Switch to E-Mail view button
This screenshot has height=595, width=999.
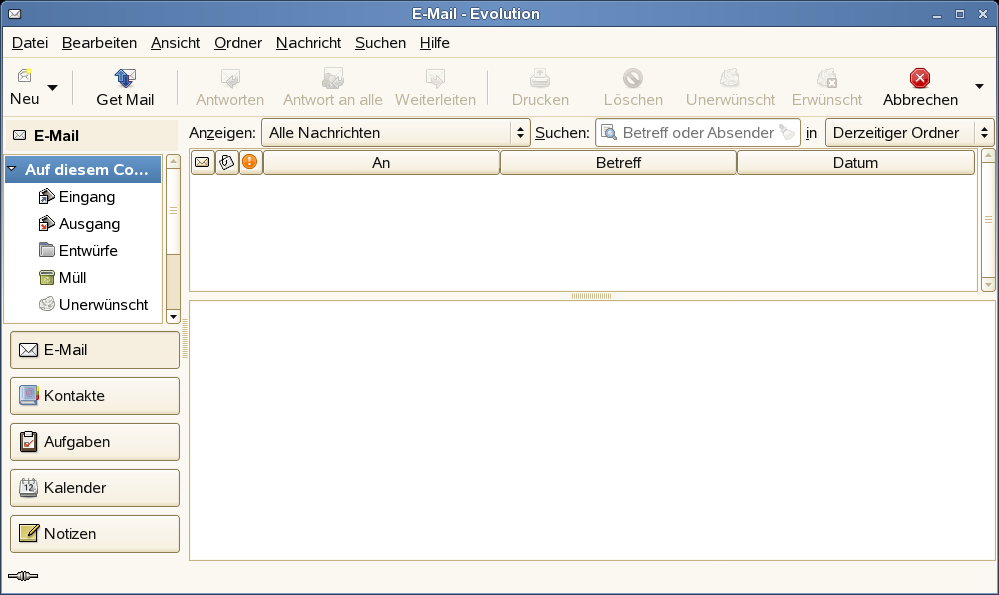point(95,350)
